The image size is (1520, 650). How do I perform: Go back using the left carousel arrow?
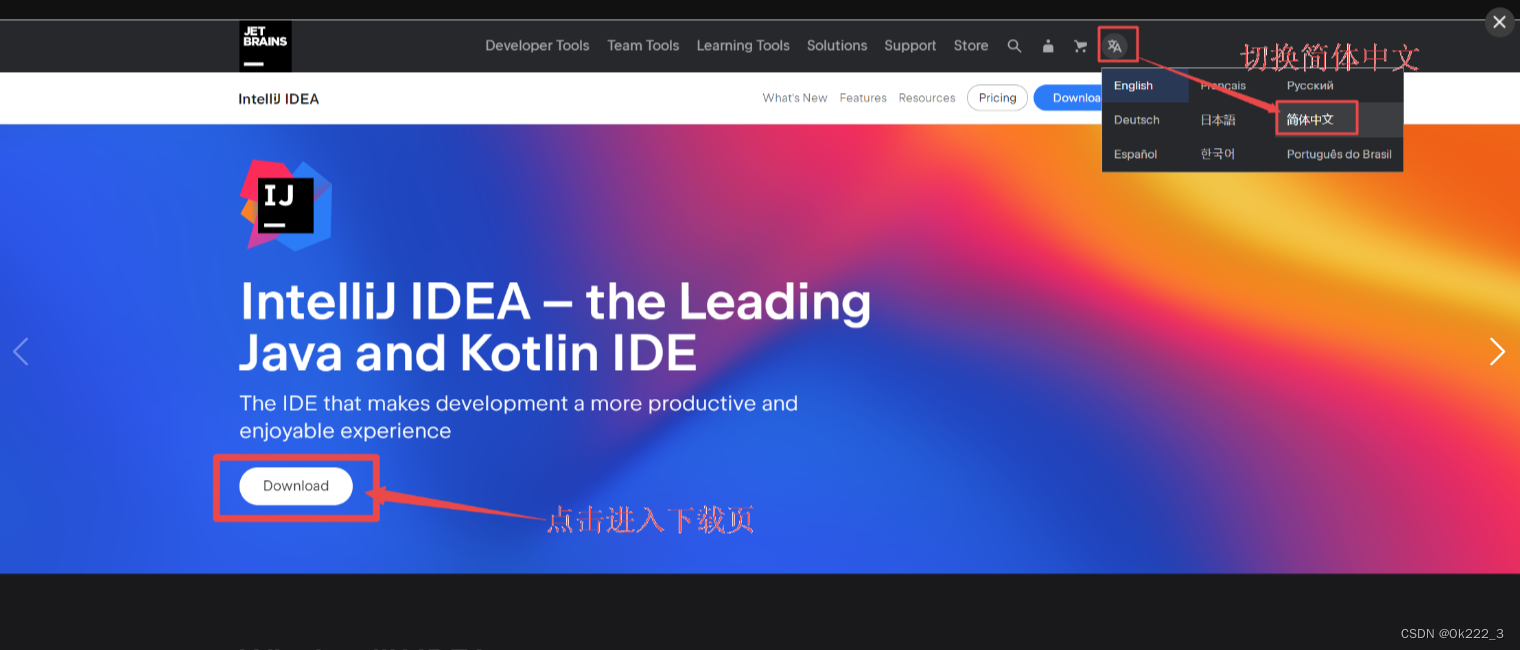22,351
